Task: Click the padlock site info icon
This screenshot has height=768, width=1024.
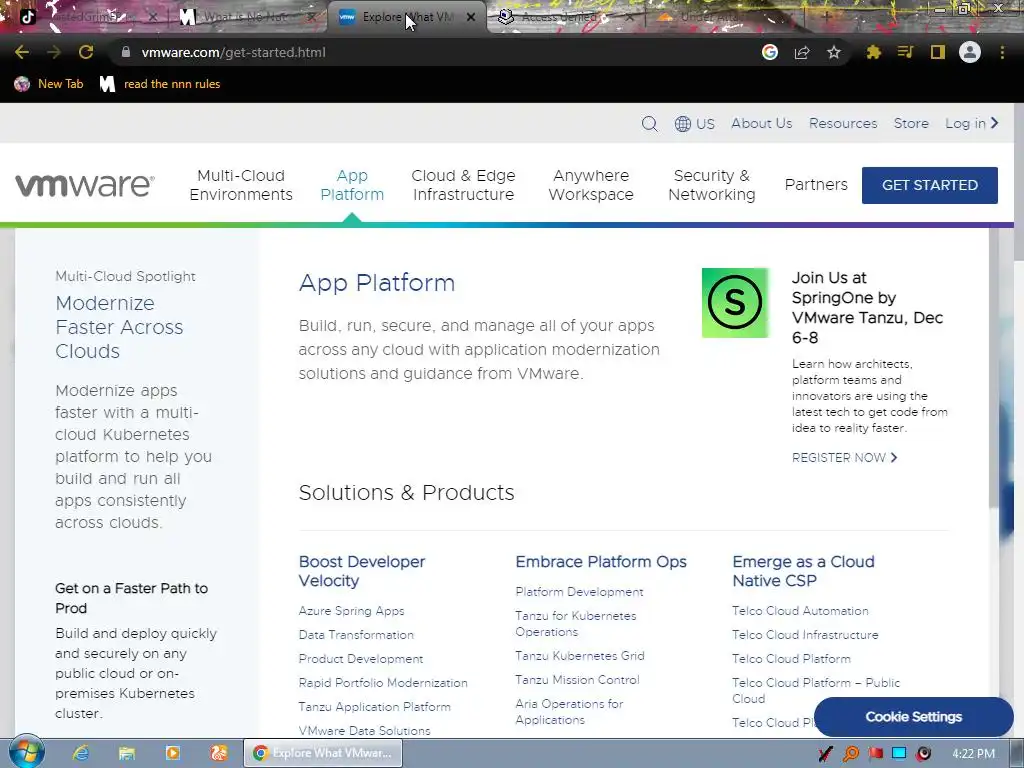Action: coord(125,52)
